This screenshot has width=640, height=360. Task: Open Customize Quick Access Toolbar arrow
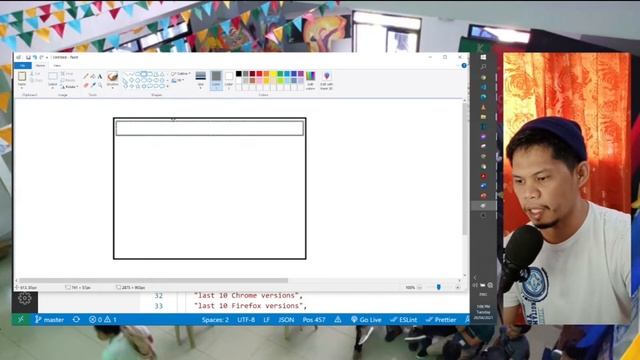pyautogui.click(x=47, y=58)
